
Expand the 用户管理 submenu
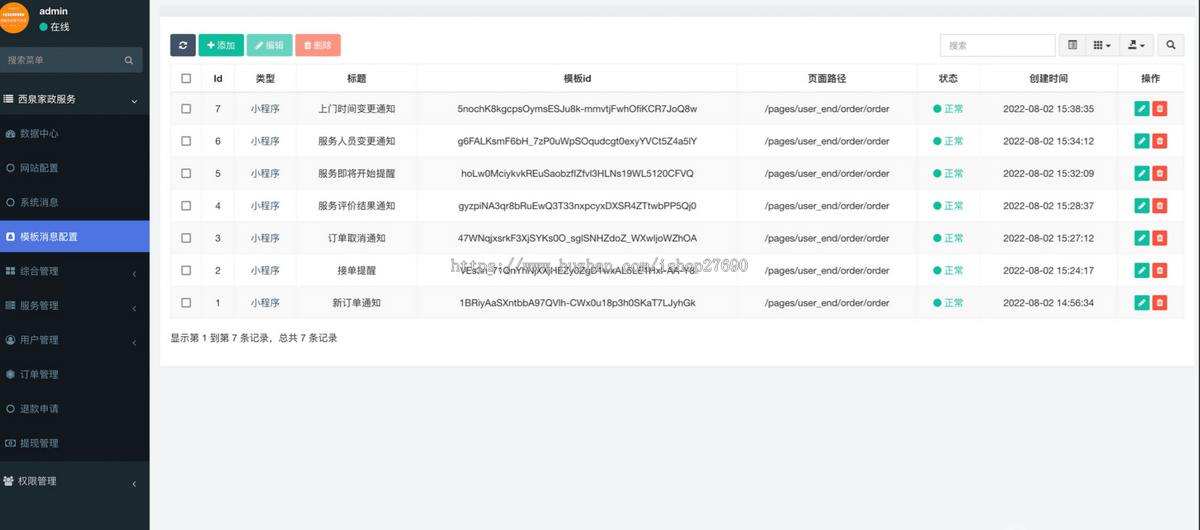point(75,340)
